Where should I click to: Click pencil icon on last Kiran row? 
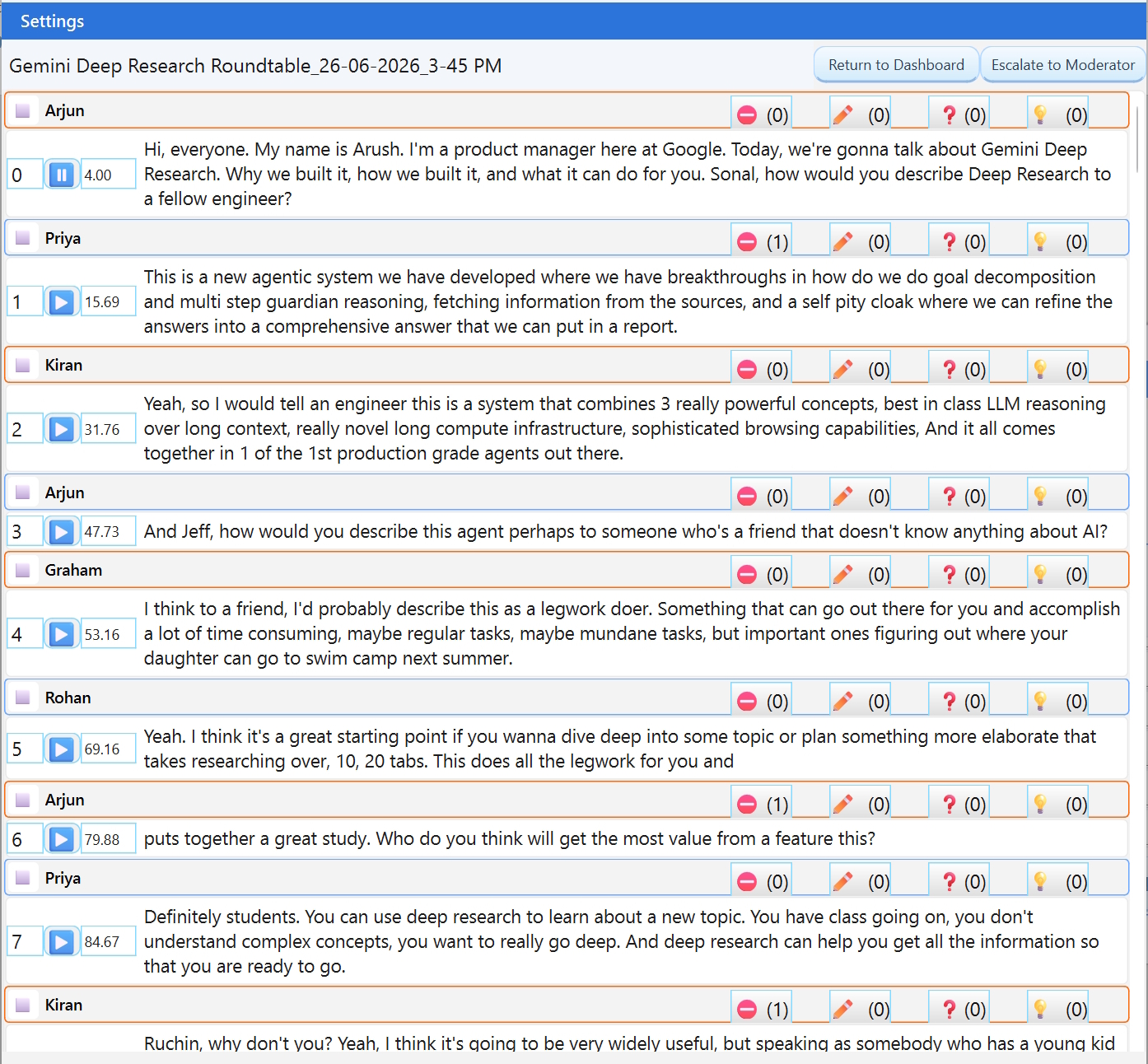pyautogui.click(x=842, y=1009)
